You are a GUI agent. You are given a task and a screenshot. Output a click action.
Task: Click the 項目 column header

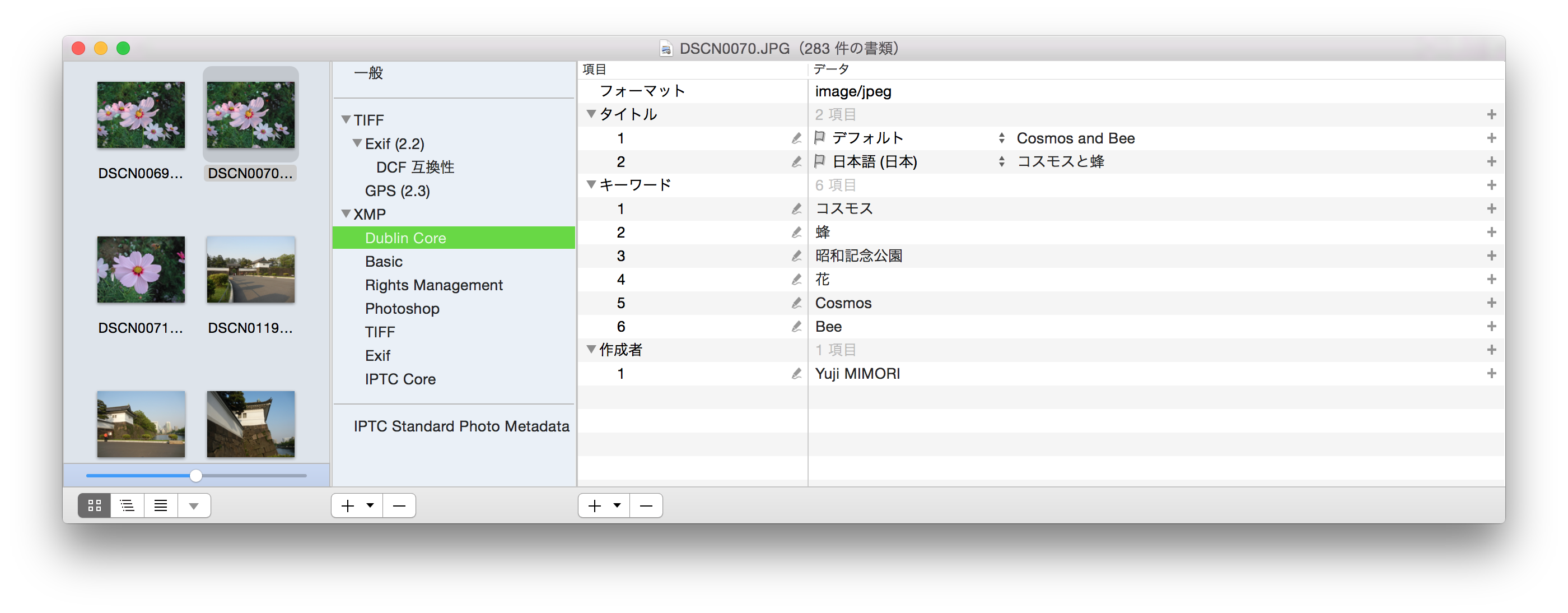(692, 69)
